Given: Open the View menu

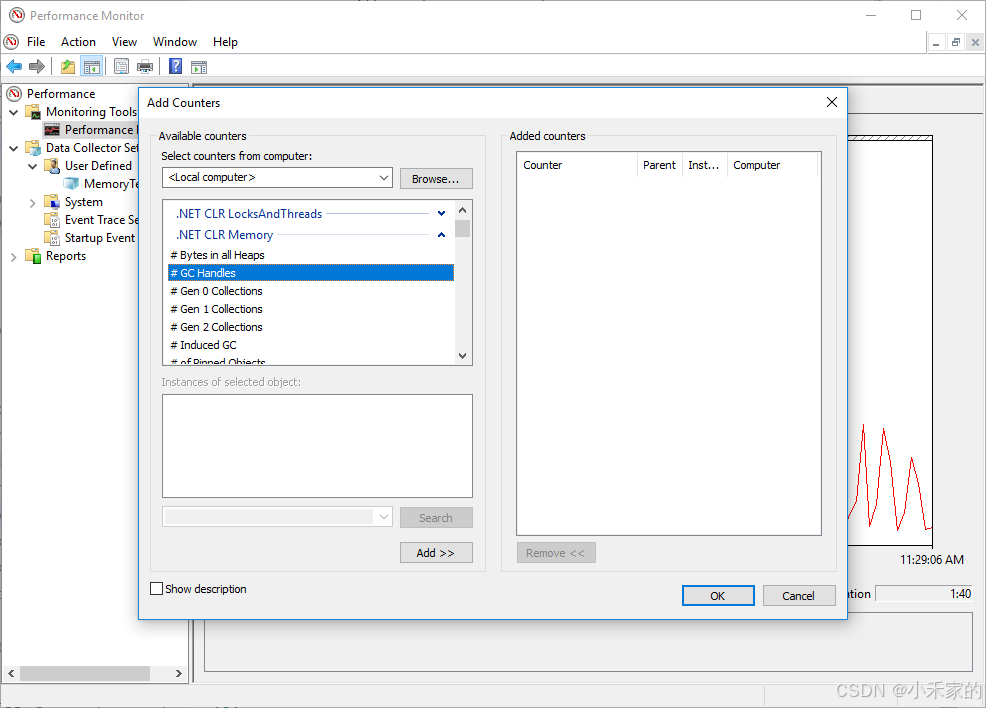Looking at the screenshot, I should click(x=125, y=42).
